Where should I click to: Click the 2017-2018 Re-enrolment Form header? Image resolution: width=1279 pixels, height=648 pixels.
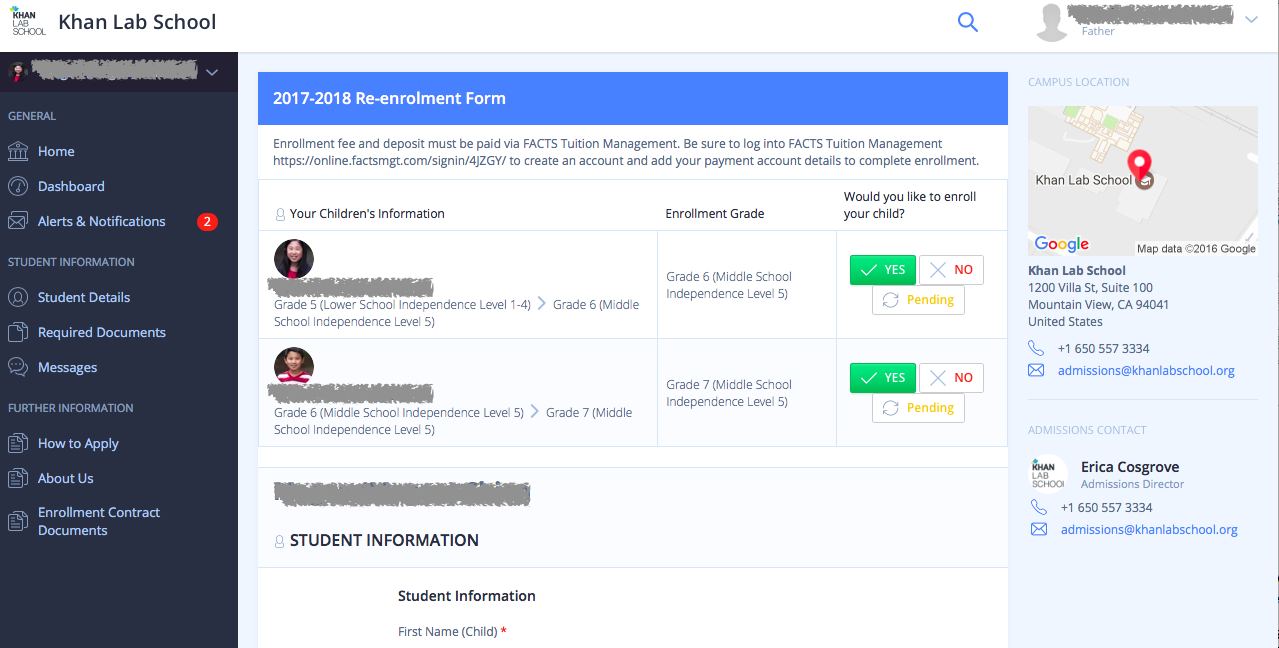point(633,98)
